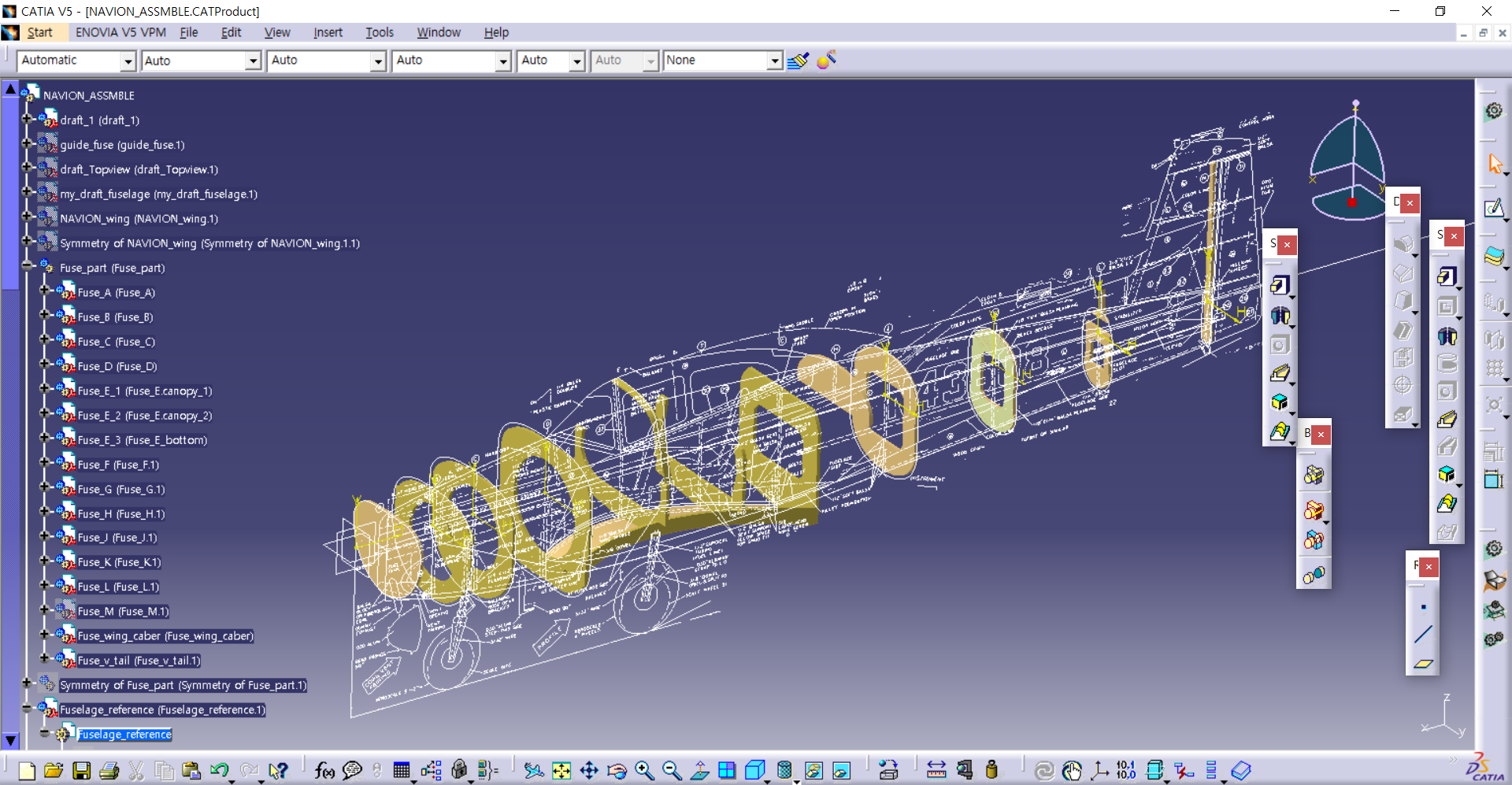
Task: Open the Measure Item tool
Action: coord(965,771)
